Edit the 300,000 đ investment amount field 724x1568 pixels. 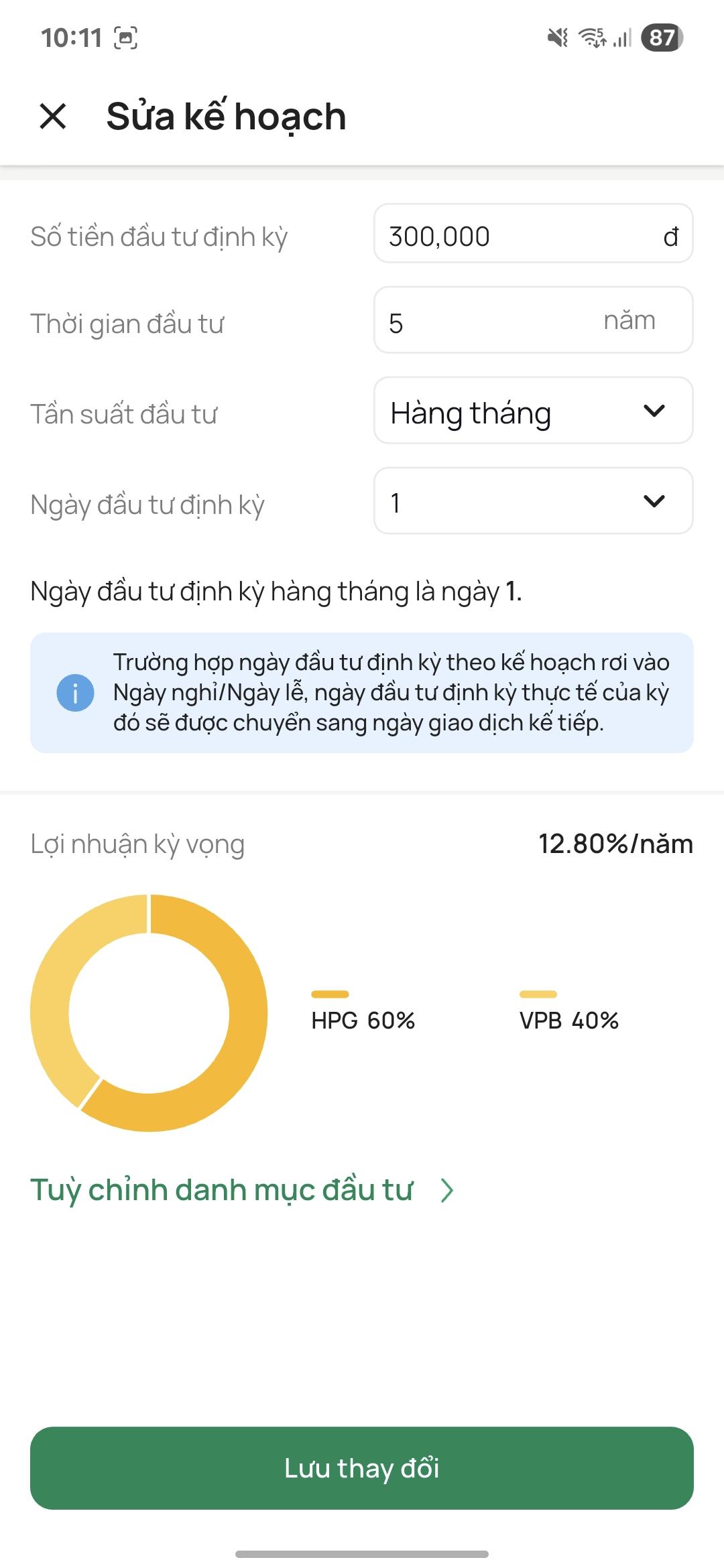tap(533, 235)
